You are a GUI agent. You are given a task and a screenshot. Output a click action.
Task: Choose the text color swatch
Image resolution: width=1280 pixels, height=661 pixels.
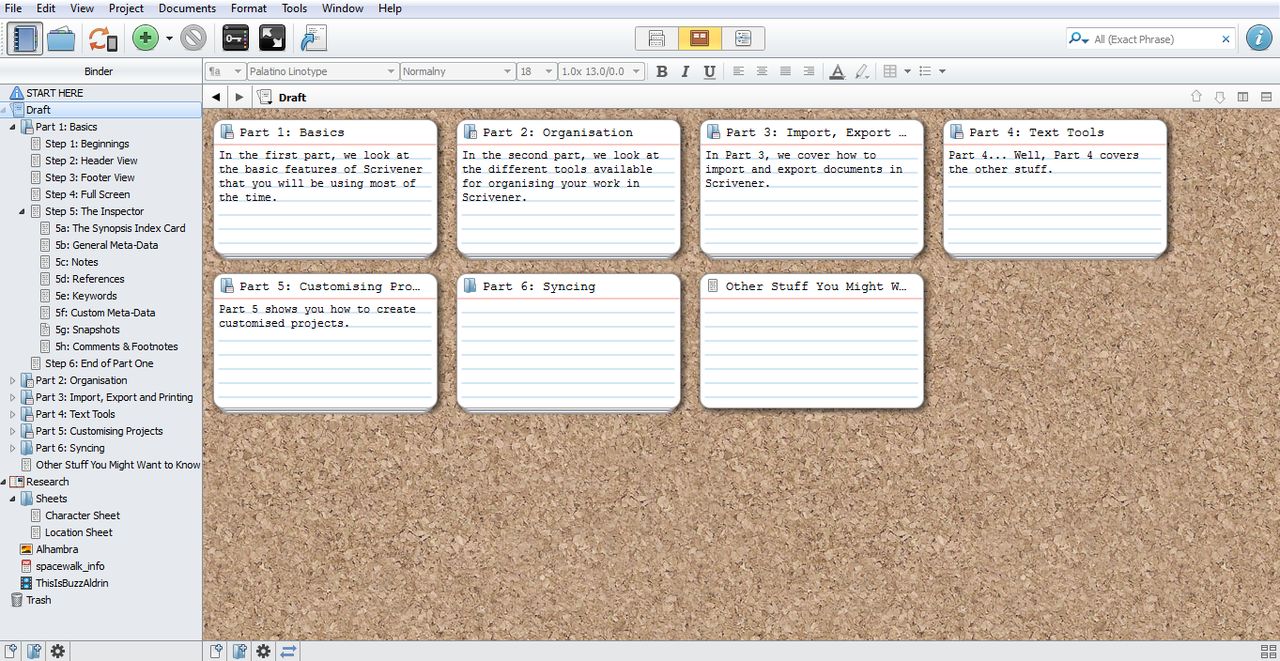pyautogui.click(x=837, y=71)
